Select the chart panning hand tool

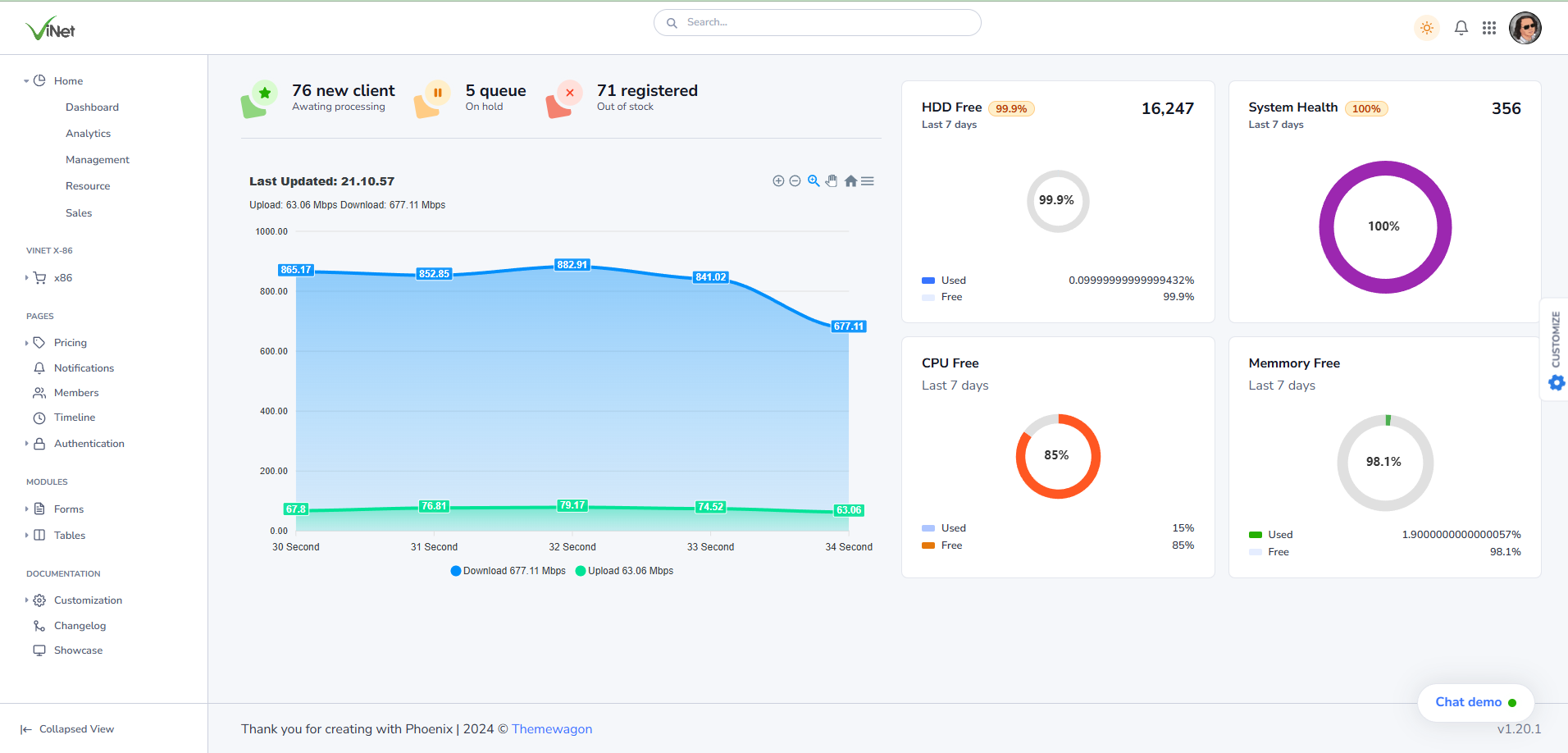(x=832, y=181)
